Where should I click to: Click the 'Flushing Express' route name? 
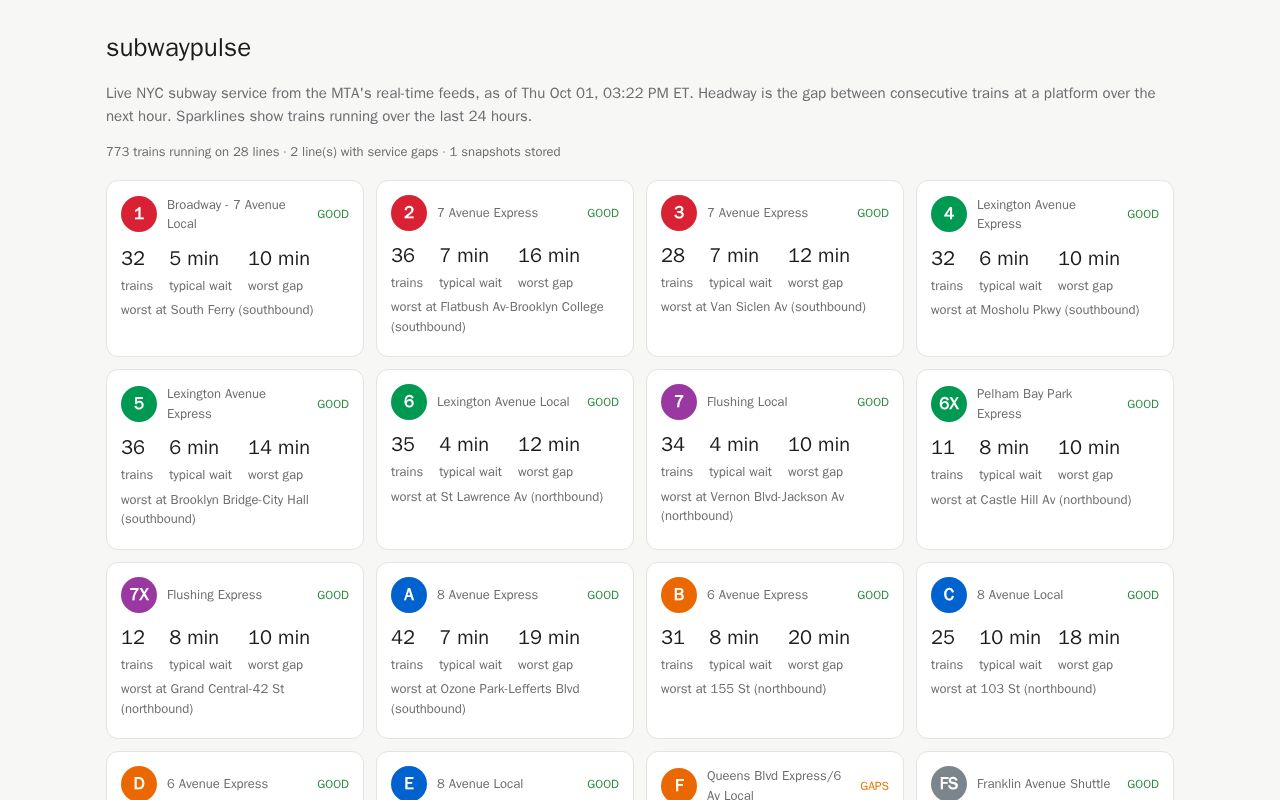click(x=214, y=595)
